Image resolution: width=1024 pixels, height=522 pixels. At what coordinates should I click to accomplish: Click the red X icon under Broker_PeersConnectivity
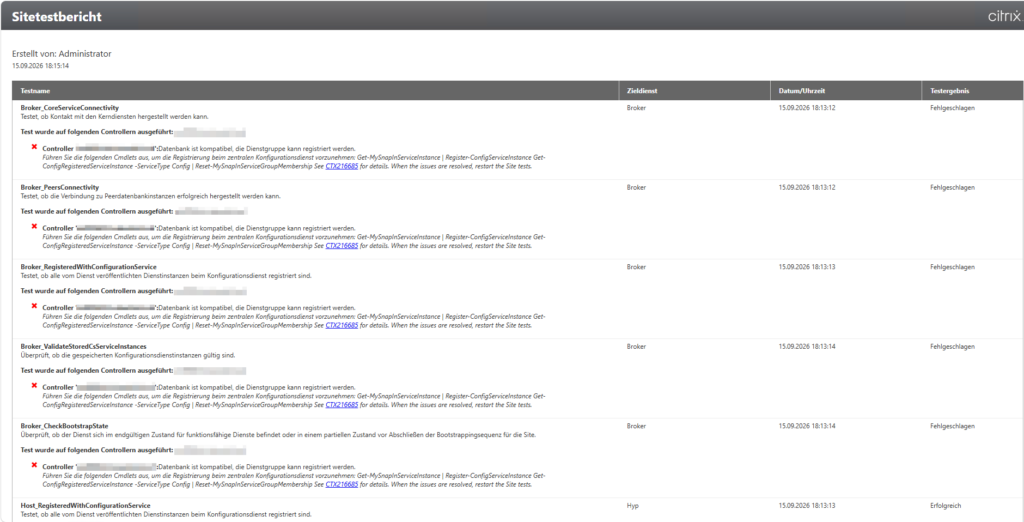click(x=34, y=226)
